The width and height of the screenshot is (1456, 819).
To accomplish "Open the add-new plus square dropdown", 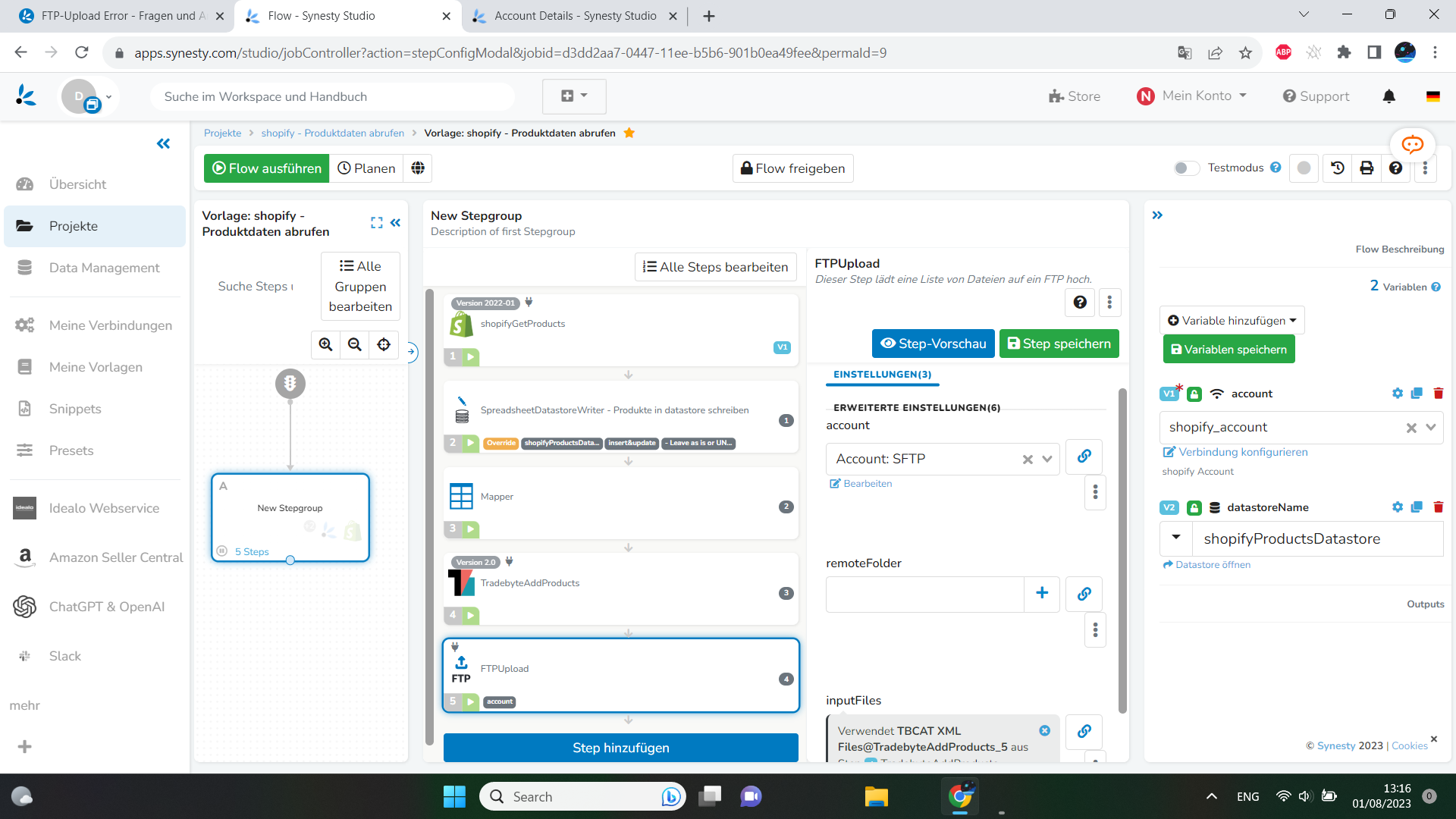I will pos(574,96).
